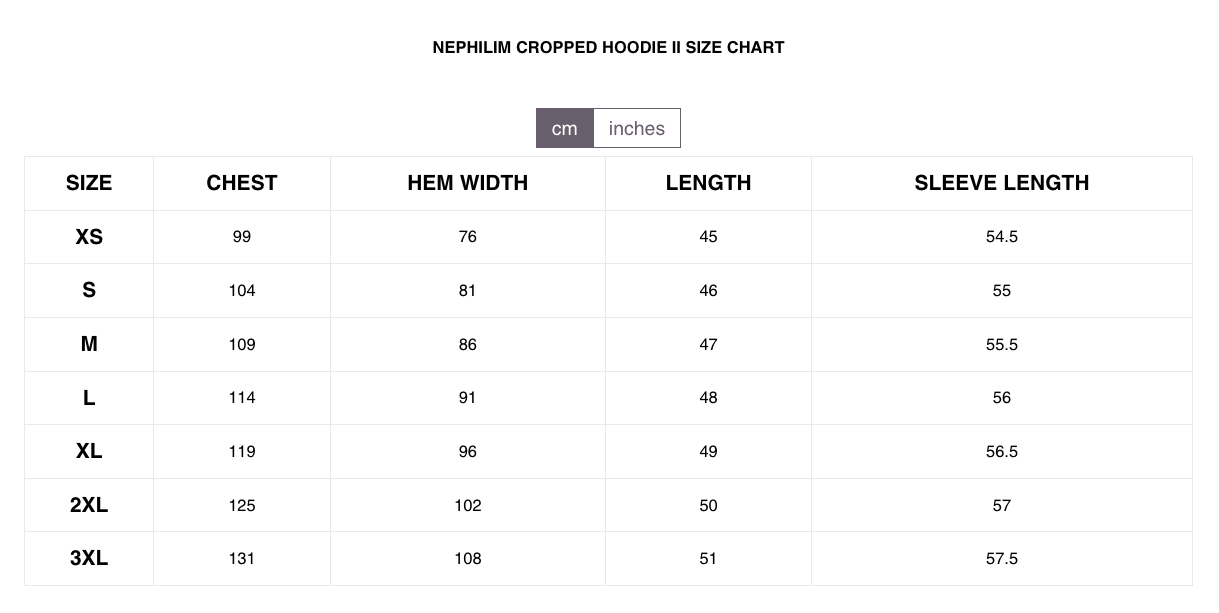Click the XS sleeve length value 54.5

point(1001,237)
